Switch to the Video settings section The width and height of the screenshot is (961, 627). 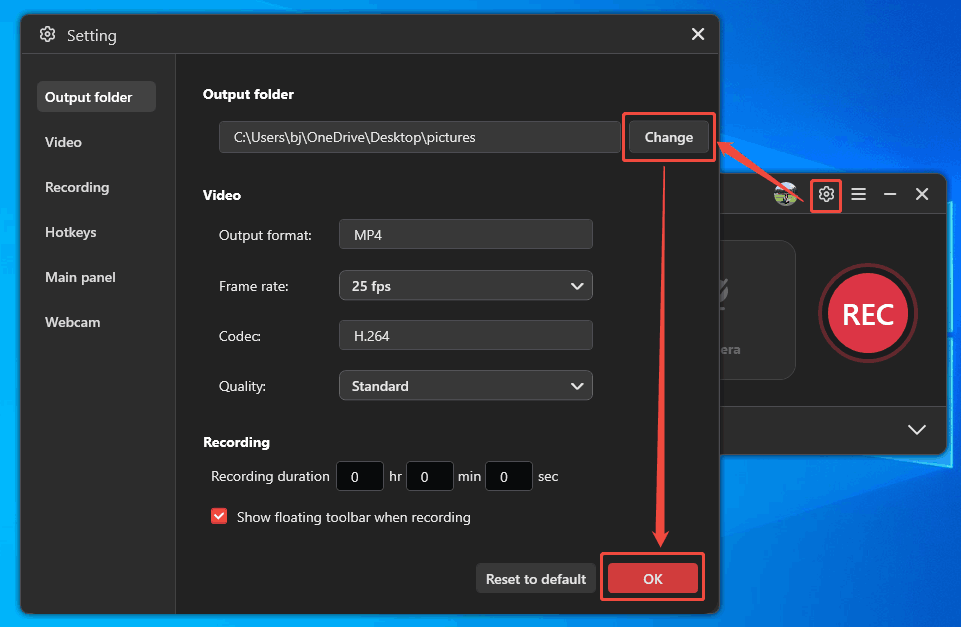click(x=63, y=142)
